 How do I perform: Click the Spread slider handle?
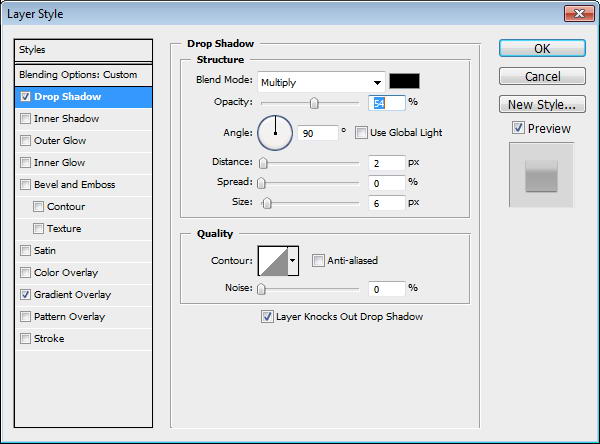(261, 183)
